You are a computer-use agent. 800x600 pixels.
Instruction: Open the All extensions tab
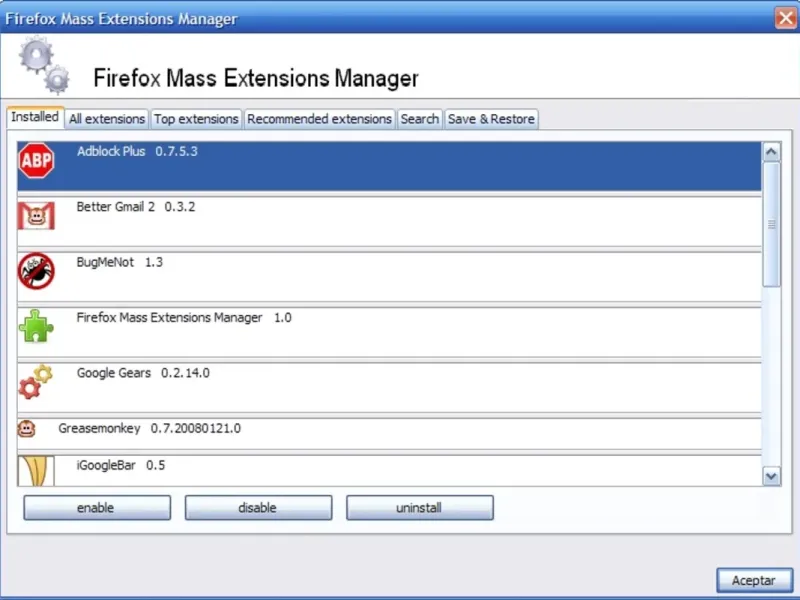[107, 119]
